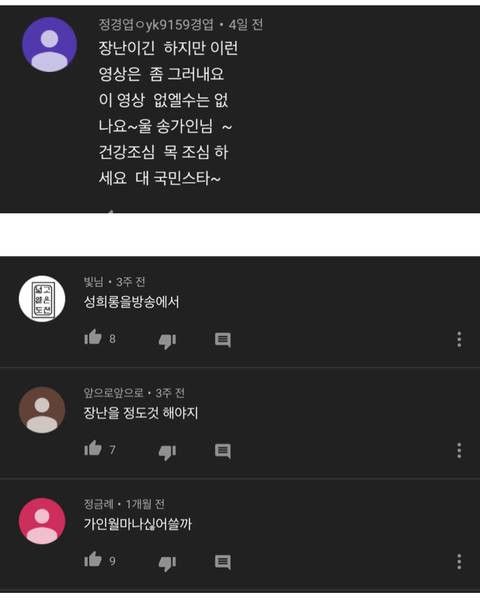This screenshot has height=610, width=480.
Task: Open 앞으로앞으로's brown profile avatar
Action: pyautogui.click(x=42, y=410)
